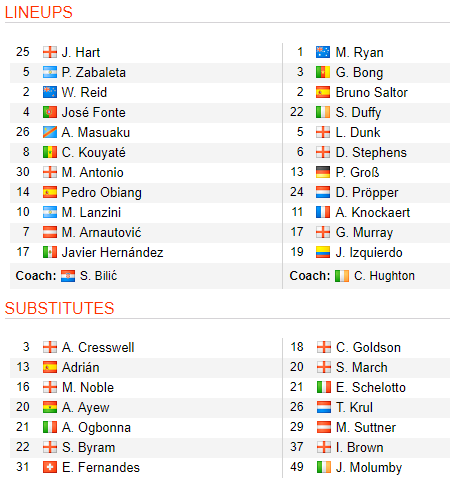Click the DR Congo flag next to A. Masuaku
The image size is (450, 481).
pos(50,132)
